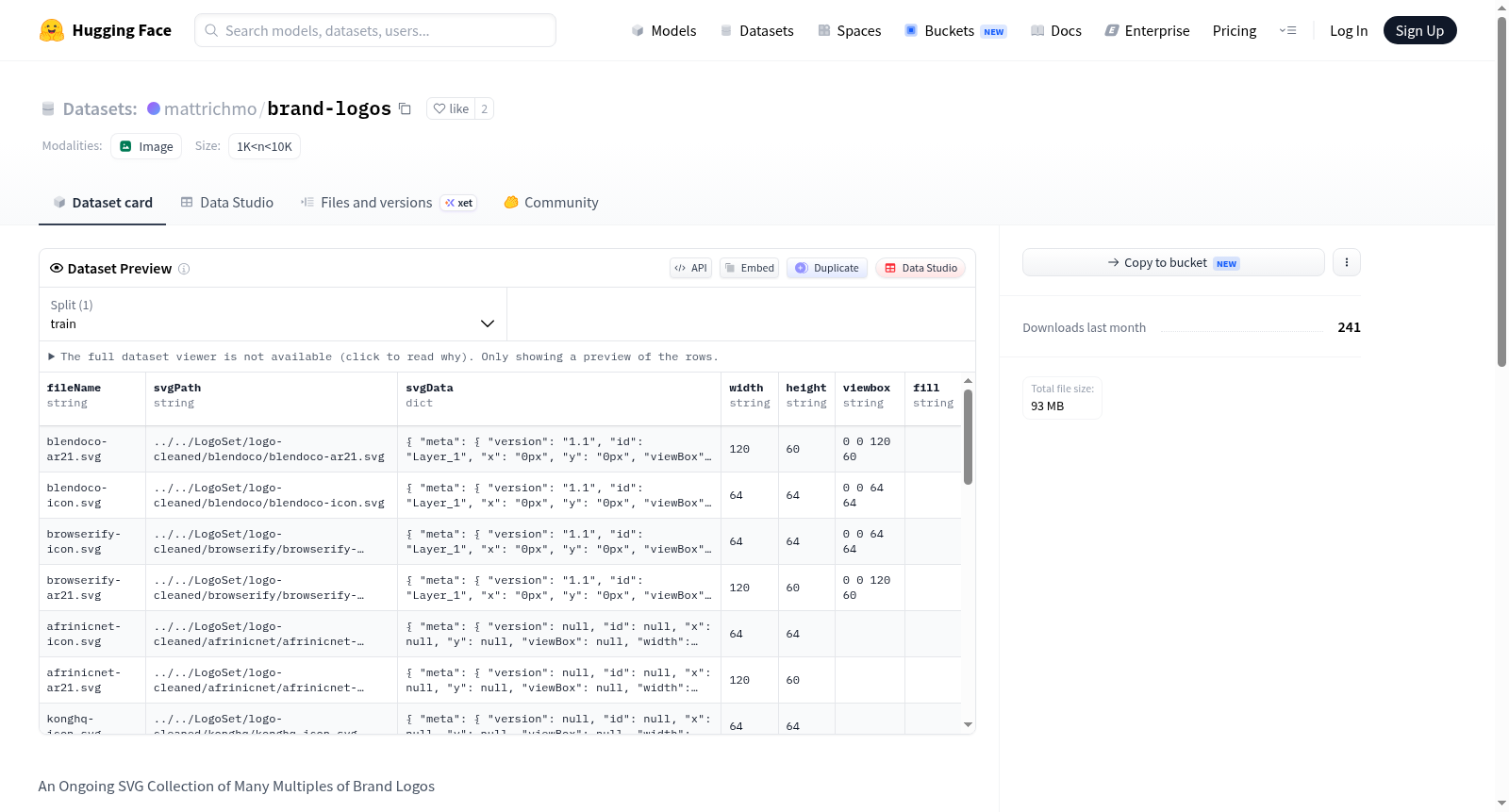Click the Image modality tag

pyautogui.click(x=146, y=146)
